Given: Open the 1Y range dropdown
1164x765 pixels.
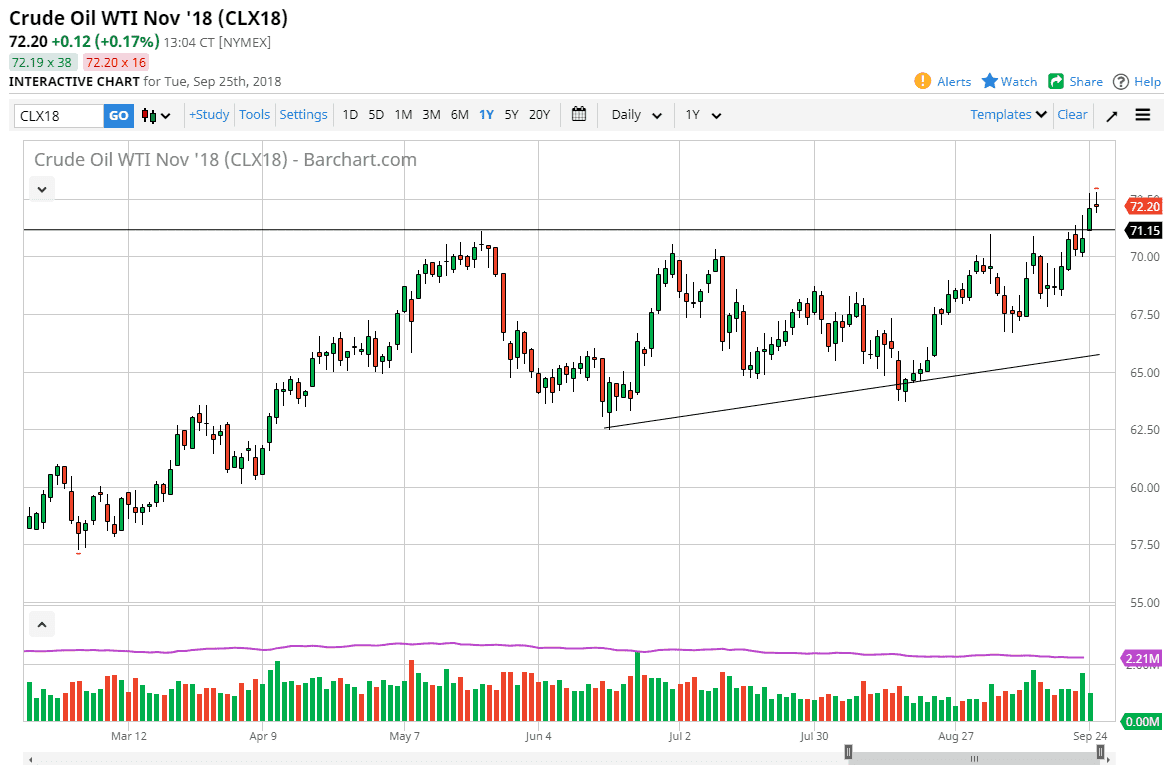Looking at the screenshot, I should pyautogui.click(x=702, y=115).
